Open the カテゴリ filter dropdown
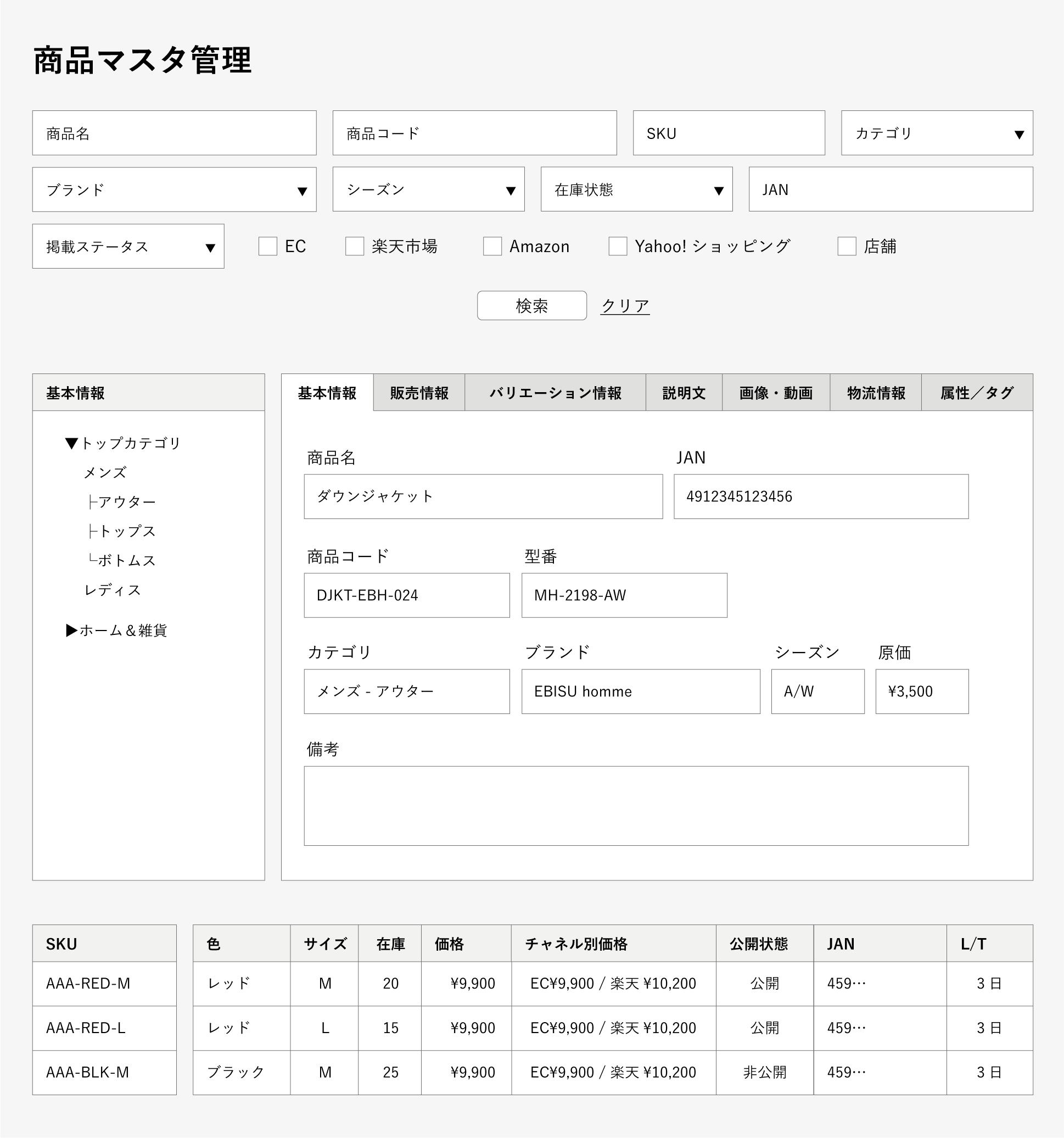 [x=937, y=133]
